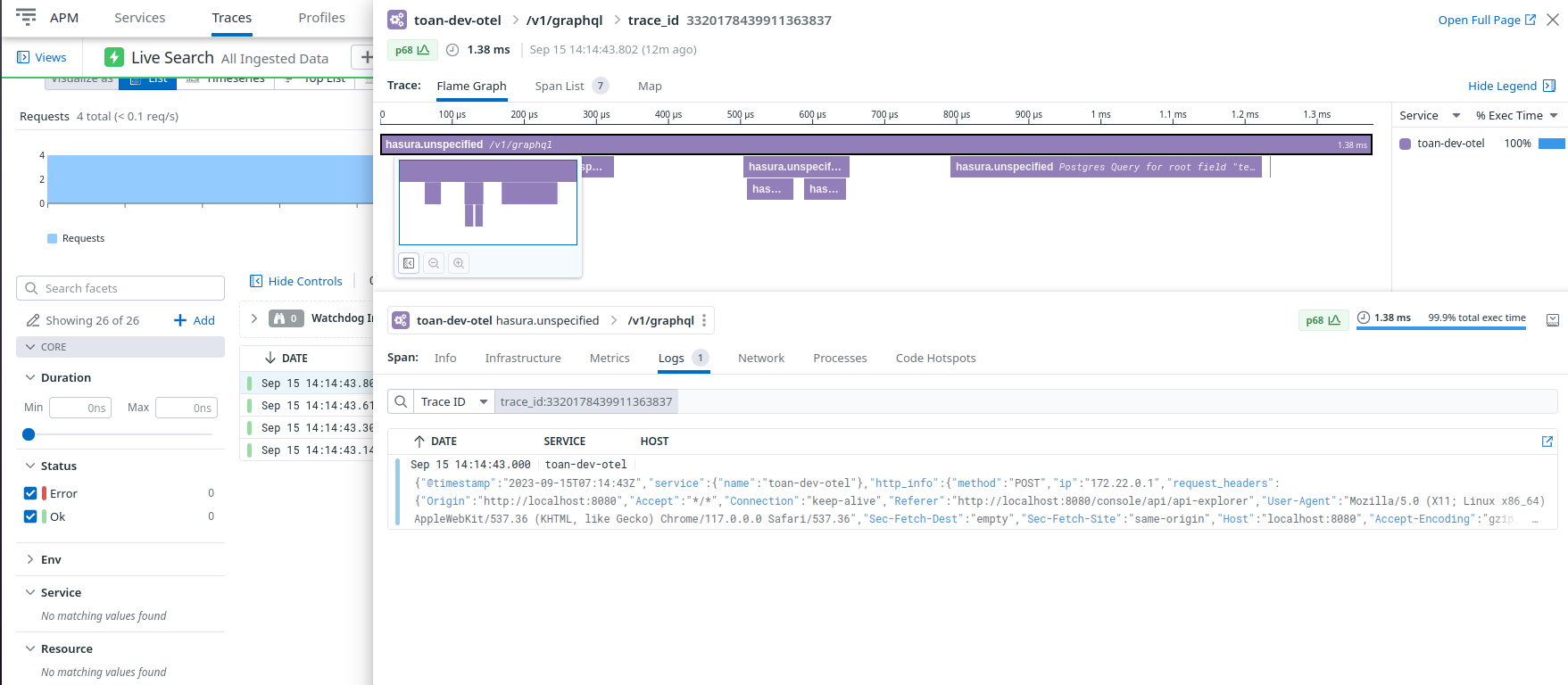
Task: Open the Views panel icon
Action: [x=24, y=57]
